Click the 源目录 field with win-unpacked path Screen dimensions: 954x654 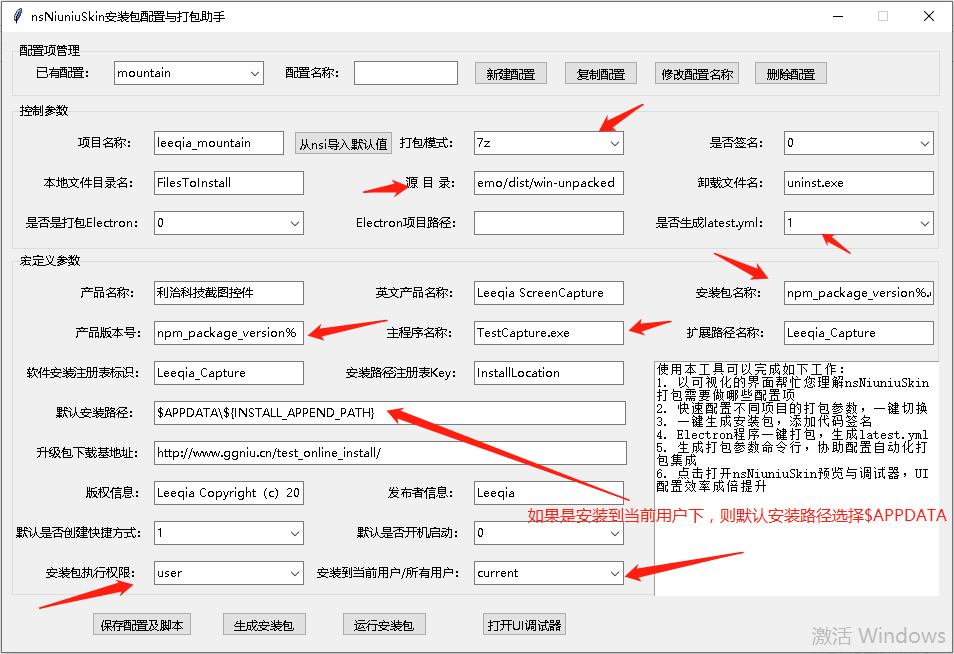tap(549, 183)
